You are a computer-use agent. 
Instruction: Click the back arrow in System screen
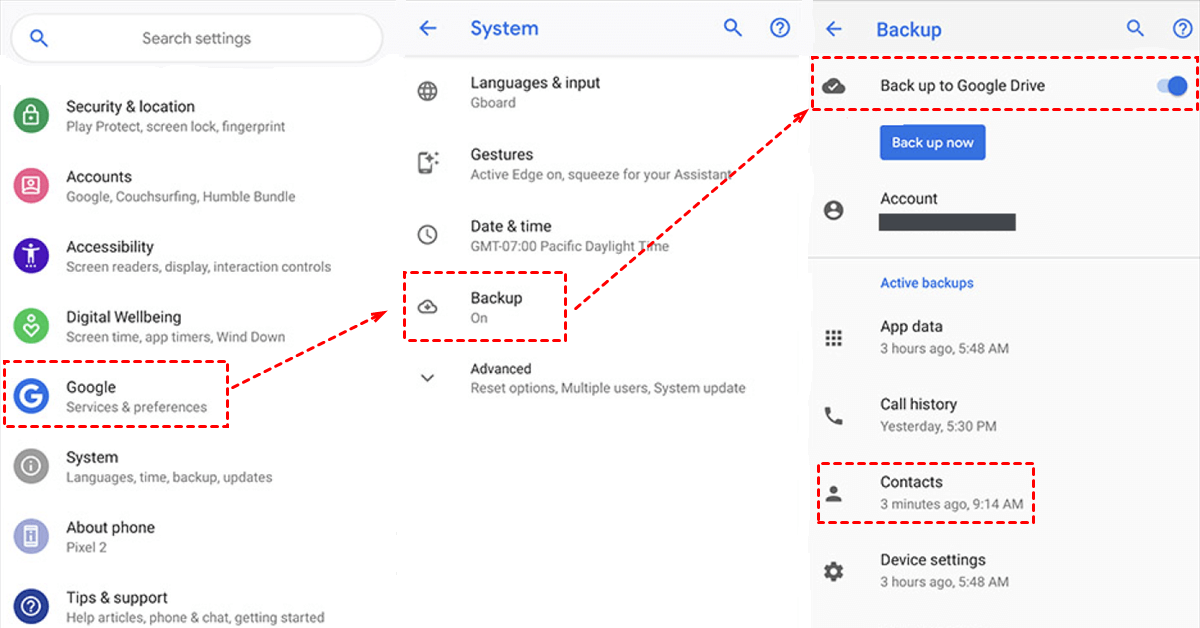428,29
